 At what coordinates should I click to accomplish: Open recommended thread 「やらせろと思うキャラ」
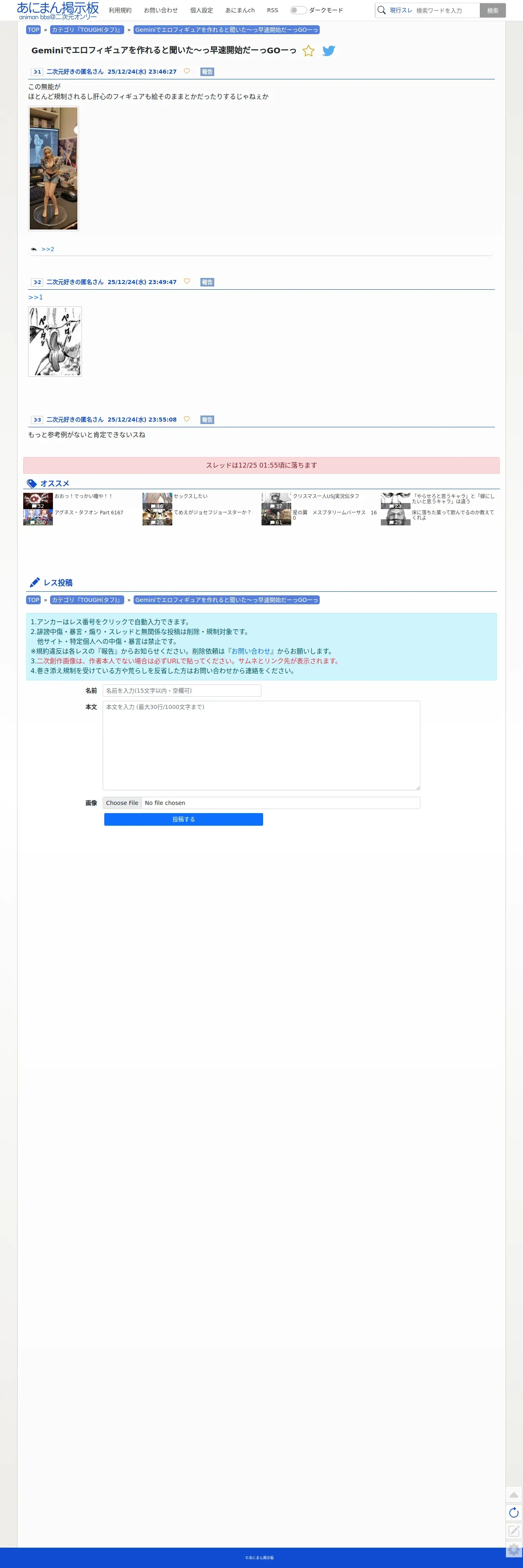pos(453,499)
